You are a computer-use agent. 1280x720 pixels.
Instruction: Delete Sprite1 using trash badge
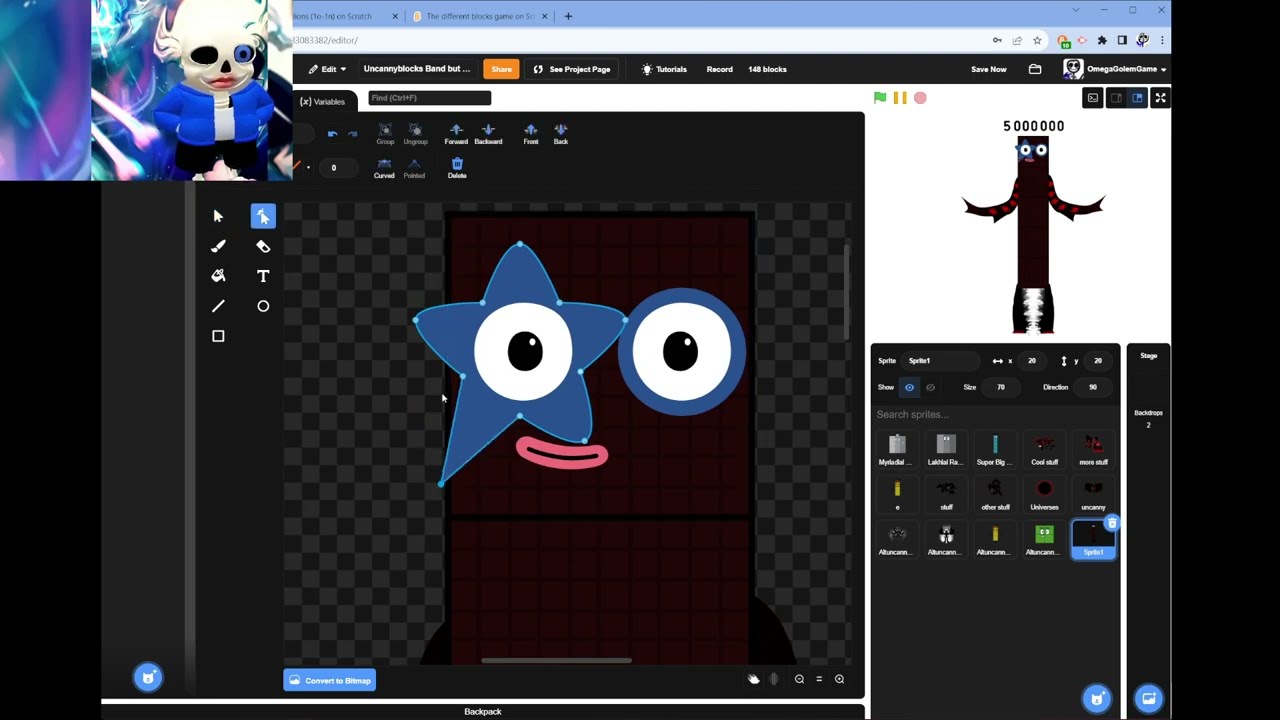pos(1111,523)
